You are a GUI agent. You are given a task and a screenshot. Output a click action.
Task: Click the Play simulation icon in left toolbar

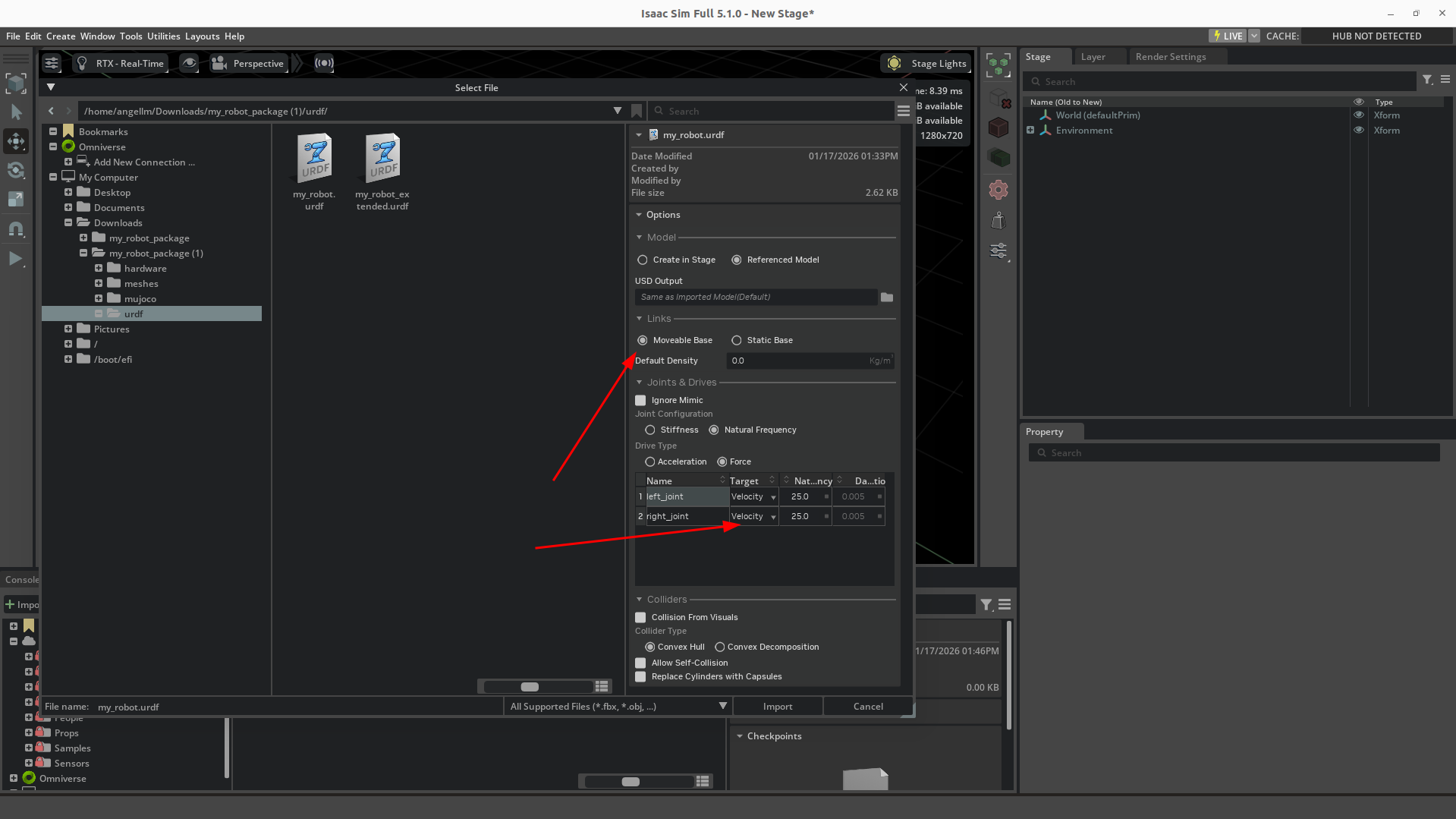point(15,259)
